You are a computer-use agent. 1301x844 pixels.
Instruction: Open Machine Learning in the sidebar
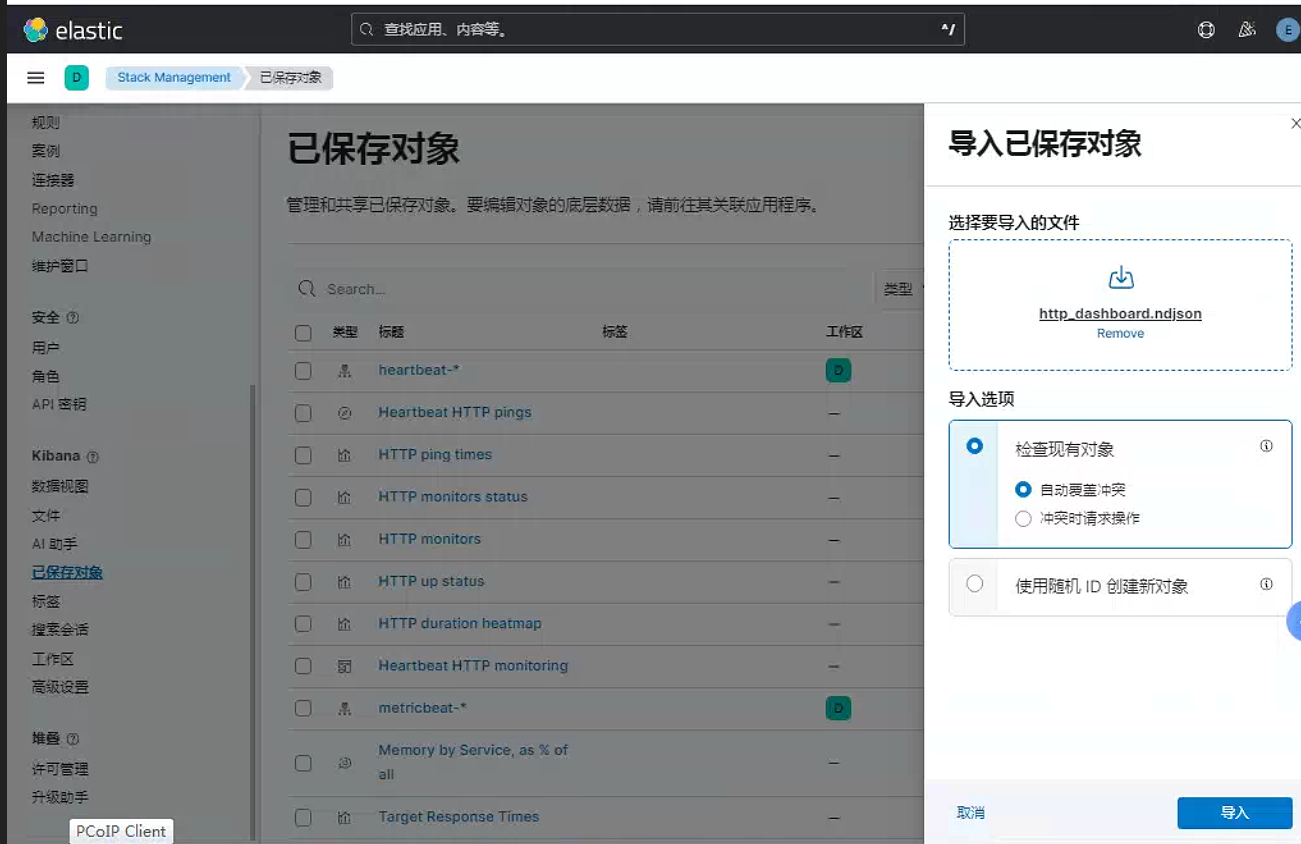(x=91, y=237)
